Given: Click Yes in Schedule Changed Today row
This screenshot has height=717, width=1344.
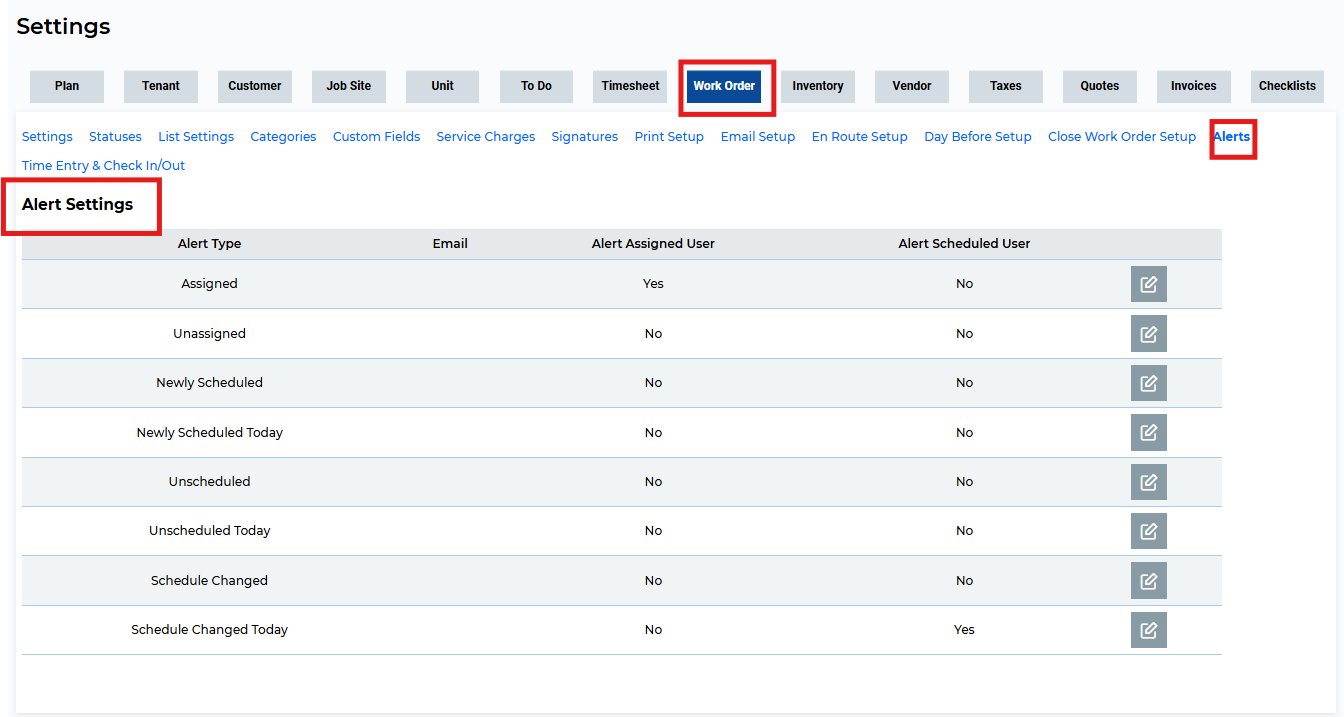Looking at the screenshot, I should [x=964, y=630].
